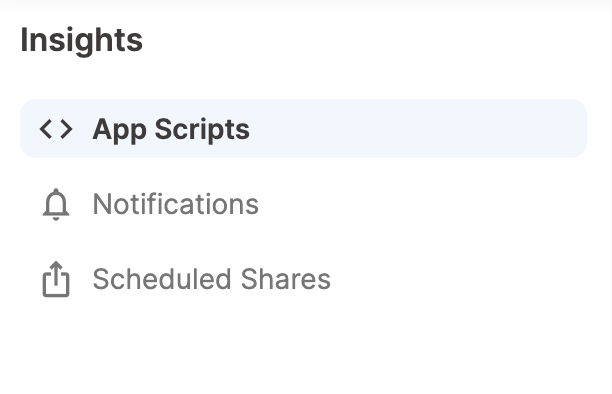Go to Notifications via its text label
The height and width of the screenshot is (394, 612).
point(176,204)
